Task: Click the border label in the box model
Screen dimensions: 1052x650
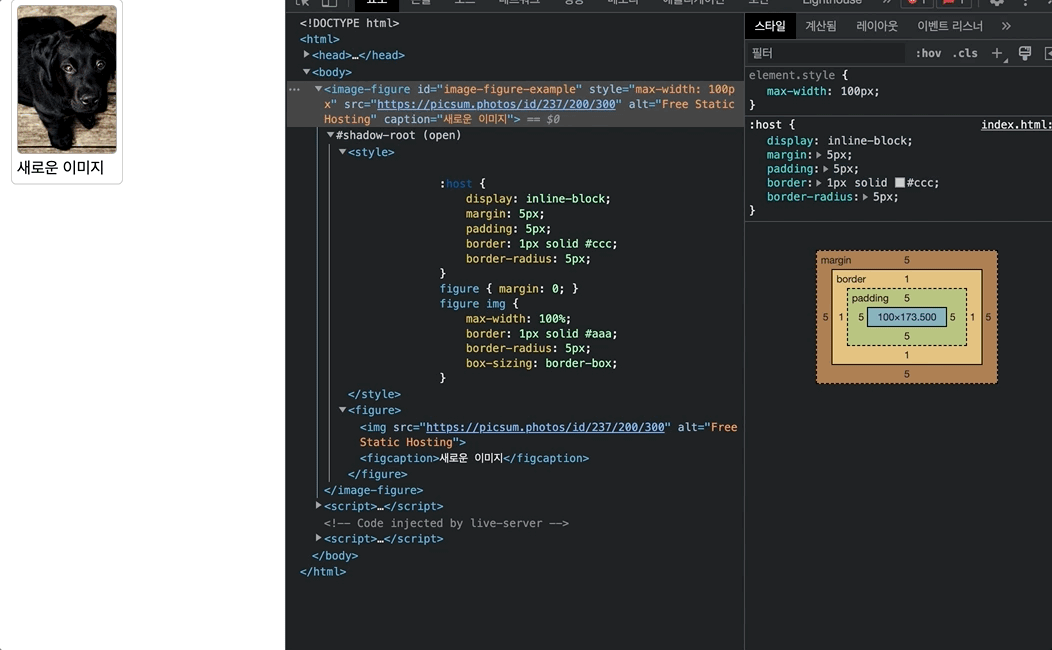Action: point(851,279)
